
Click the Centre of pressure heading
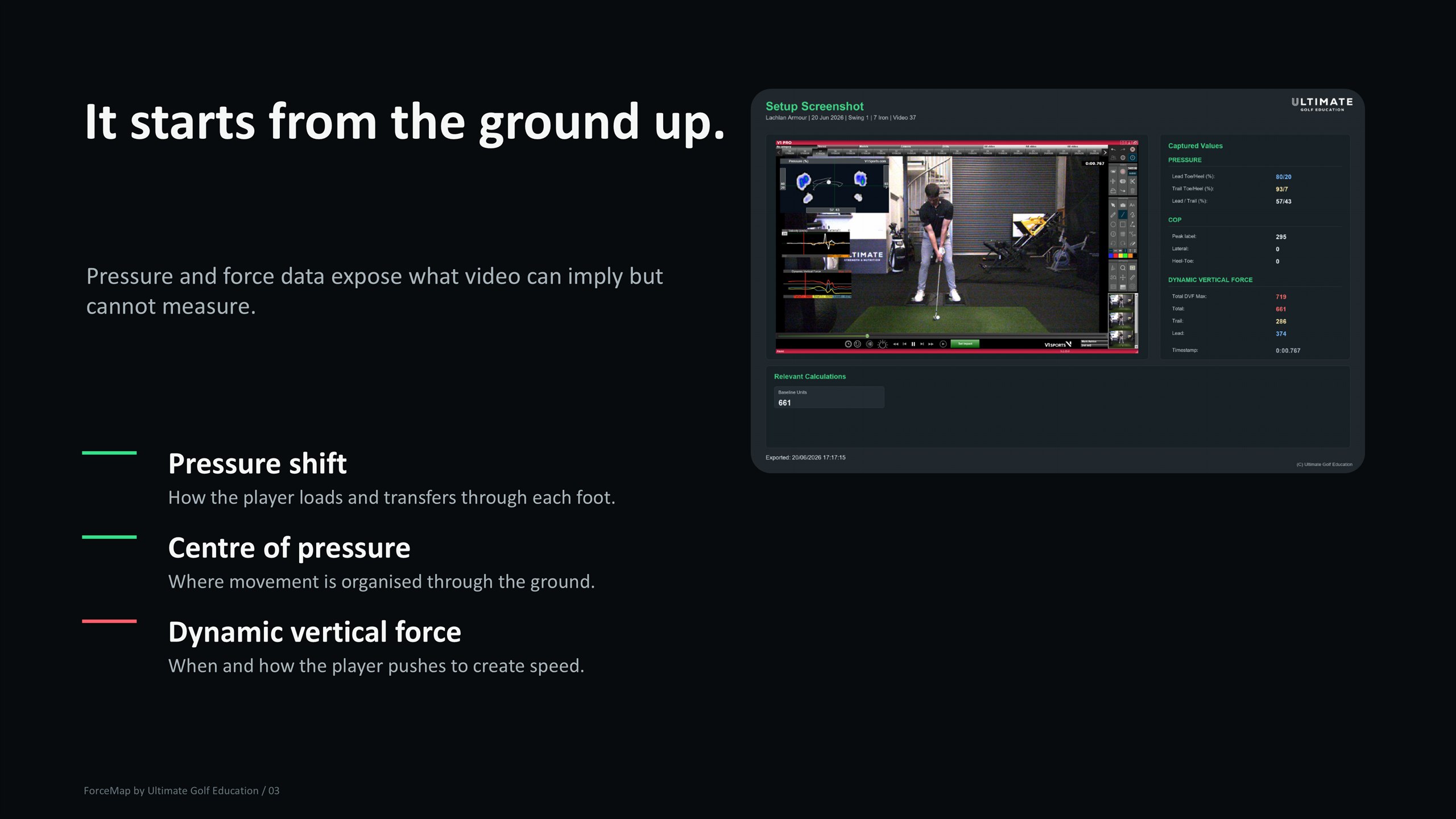point(289,548)
